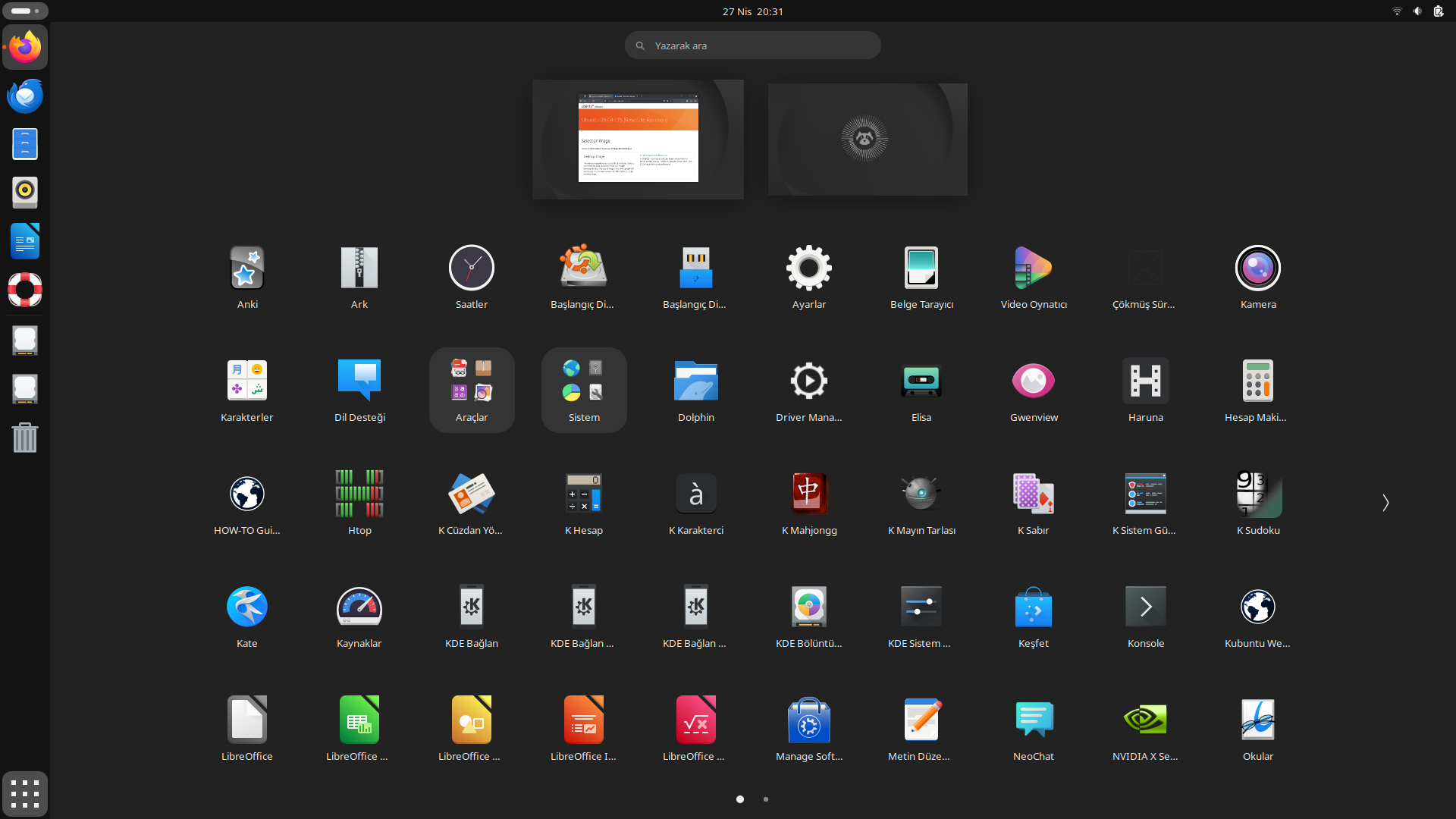
Task: Click the Show Applications grid button
Action: click(25, 794)
